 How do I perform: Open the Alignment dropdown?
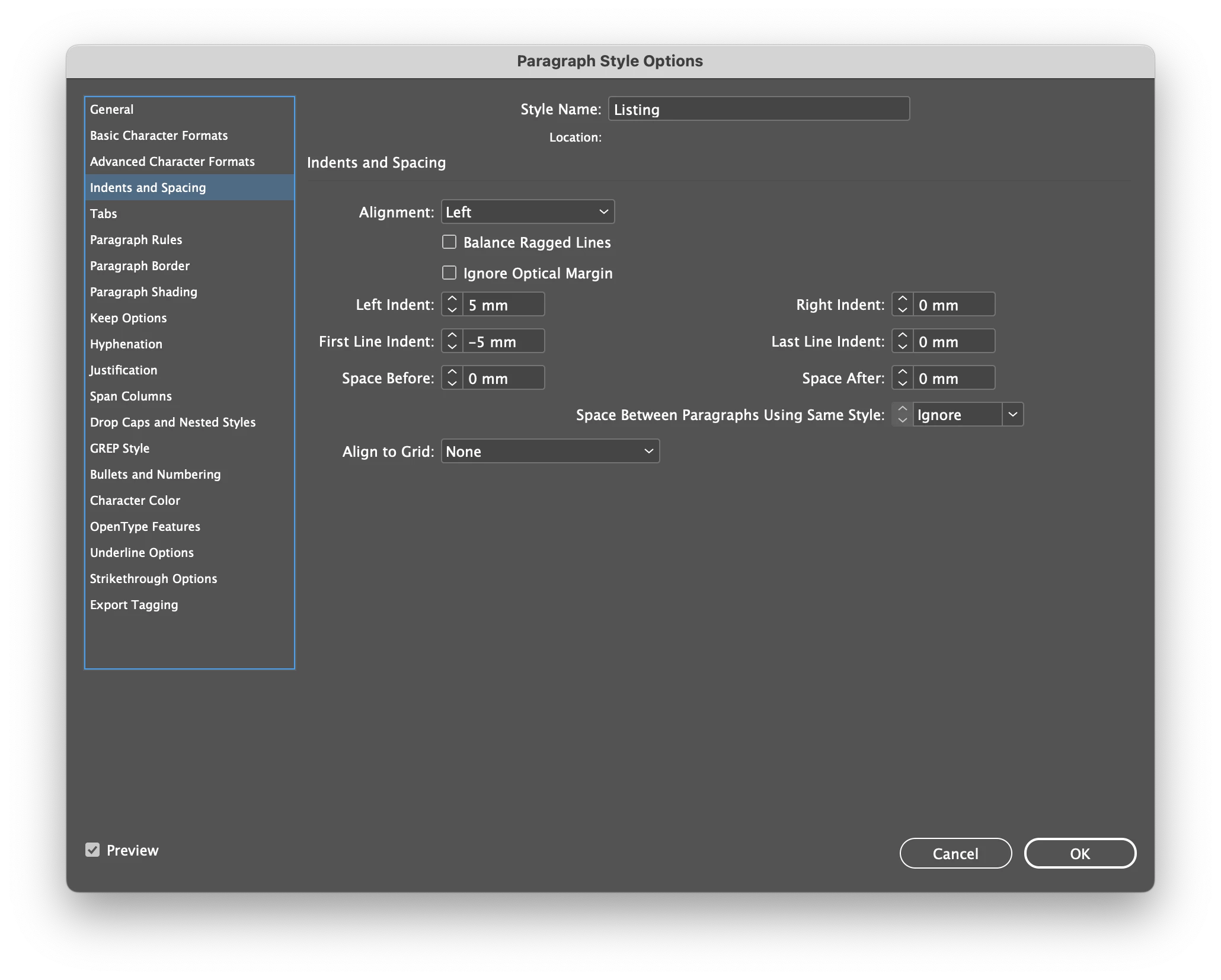528,212
